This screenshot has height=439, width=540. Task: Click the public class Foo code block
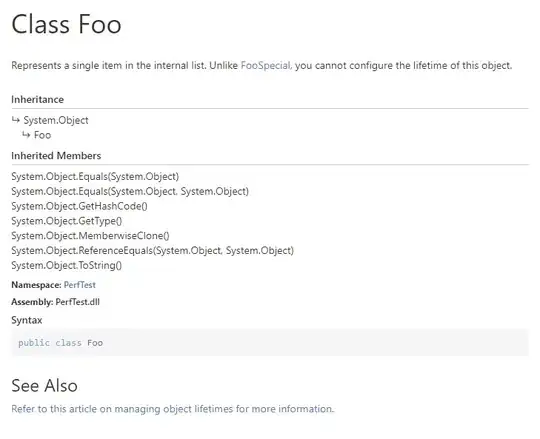coord(270,343)
